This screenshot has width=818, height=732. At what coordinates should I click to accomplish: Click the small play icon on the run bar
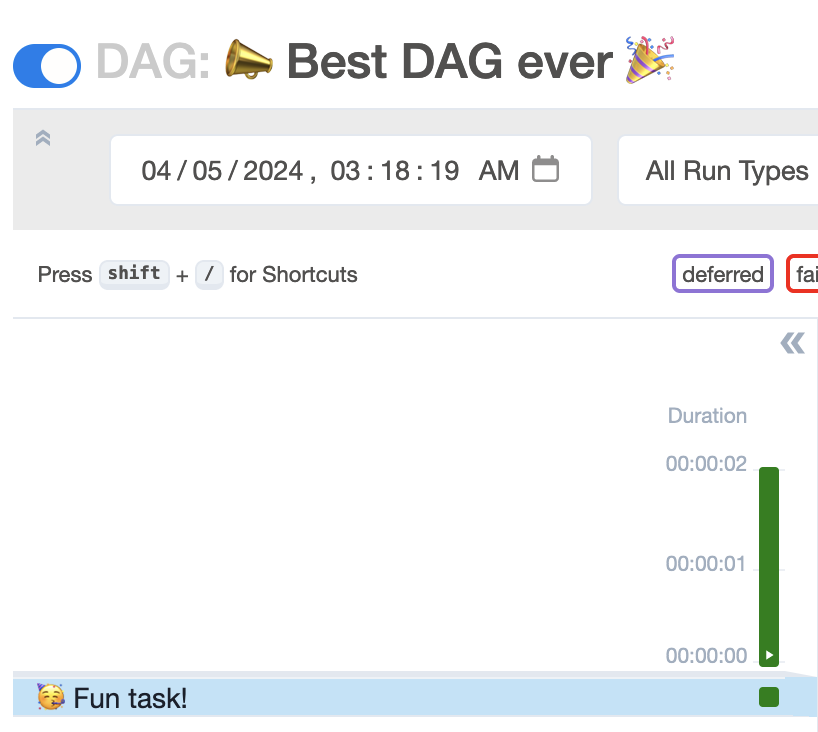769,656
